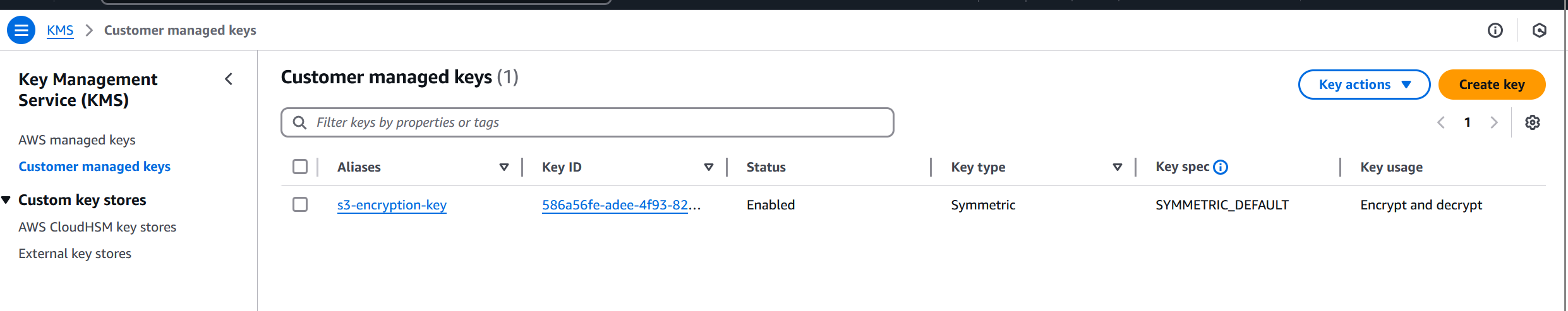Click the Filter keys by properties field

[594, 122]
